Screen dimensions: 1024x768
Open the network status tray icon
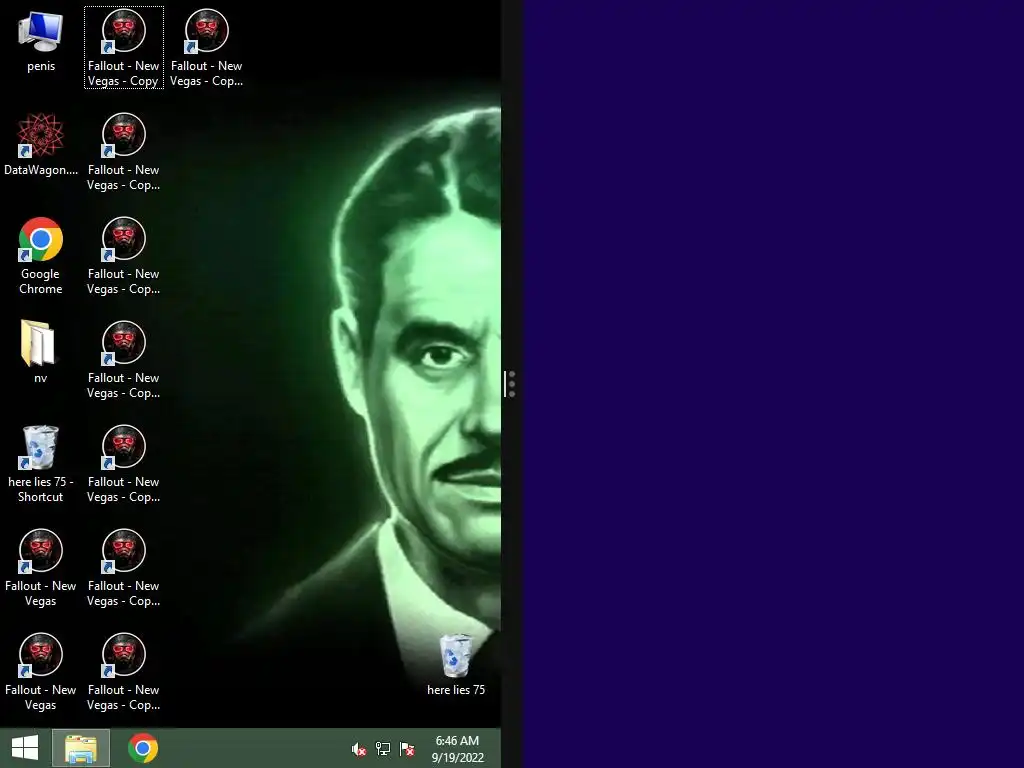[x=383, y=749]
